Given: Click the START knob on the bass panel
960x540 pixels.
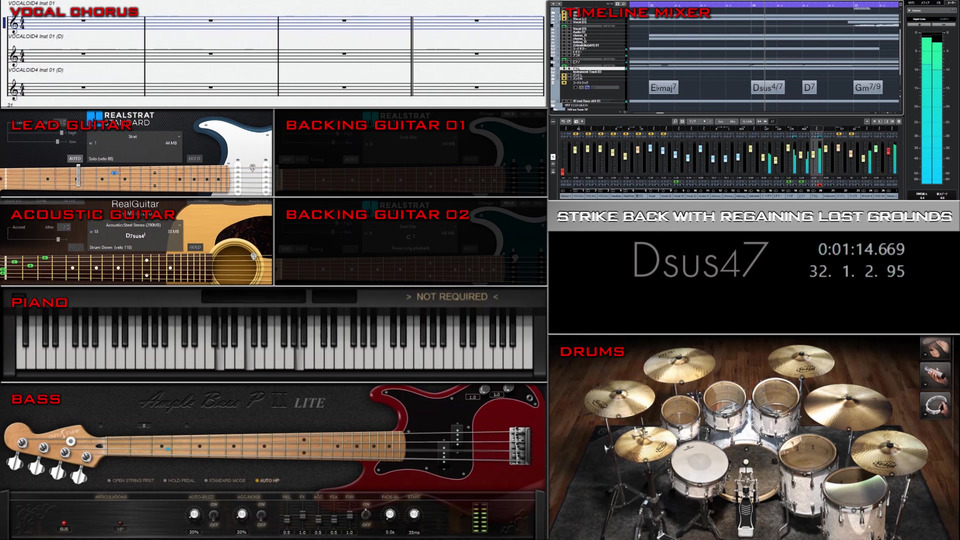Looking at the screenshot, I should 414,514.
